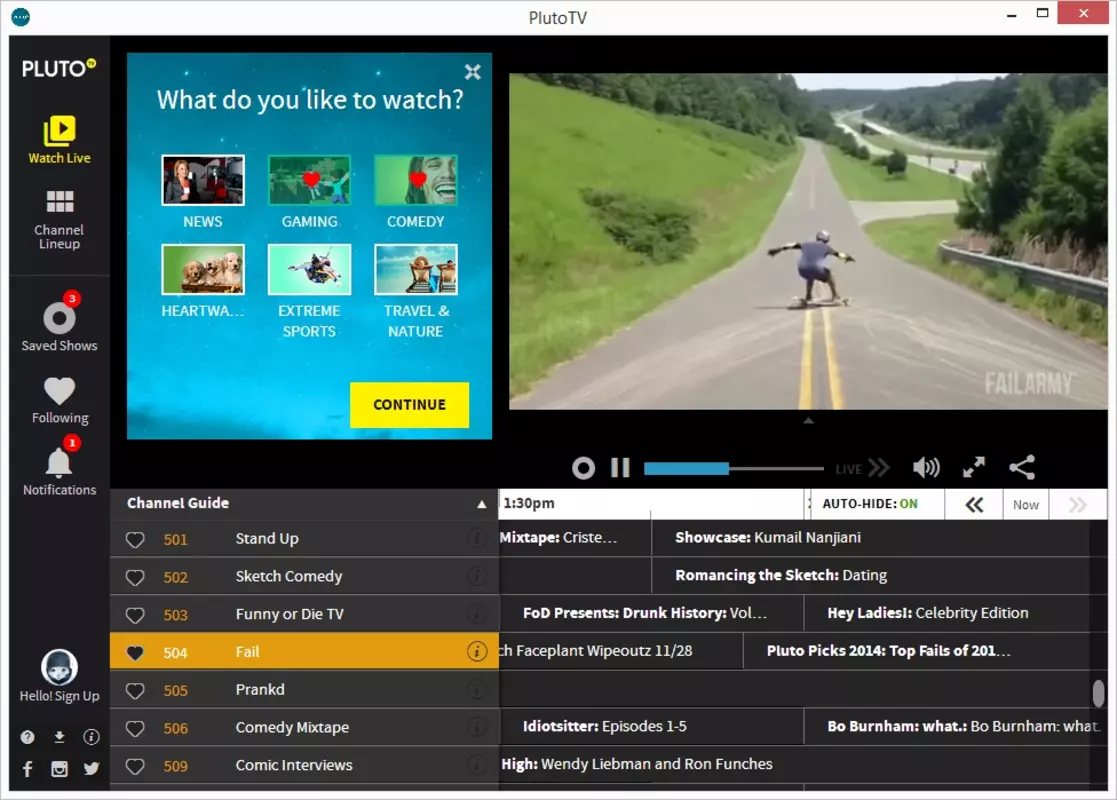
Task: Select the Heartwarming puppies thumbnail
Action: pyautogui.click(x=203, y=269)
